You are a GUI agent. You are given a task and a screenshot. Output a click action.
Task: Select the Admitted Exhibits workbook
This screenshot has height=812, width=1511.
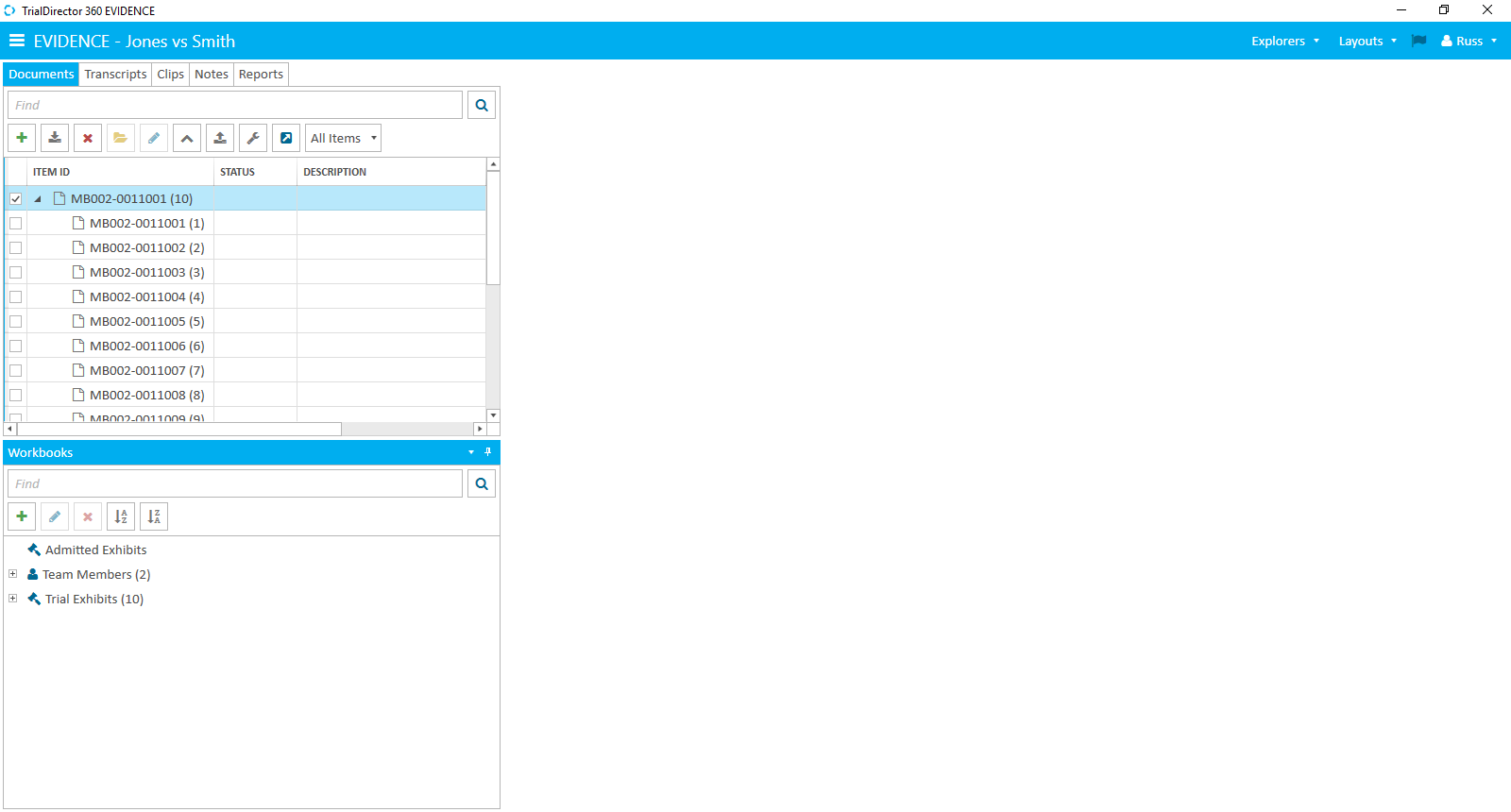tap(95, 550)
